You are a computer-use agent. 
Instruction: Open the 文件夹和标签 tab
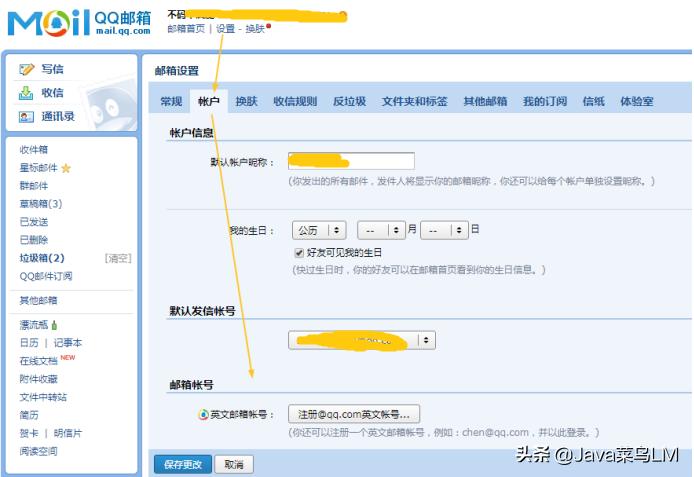point(415,101)
